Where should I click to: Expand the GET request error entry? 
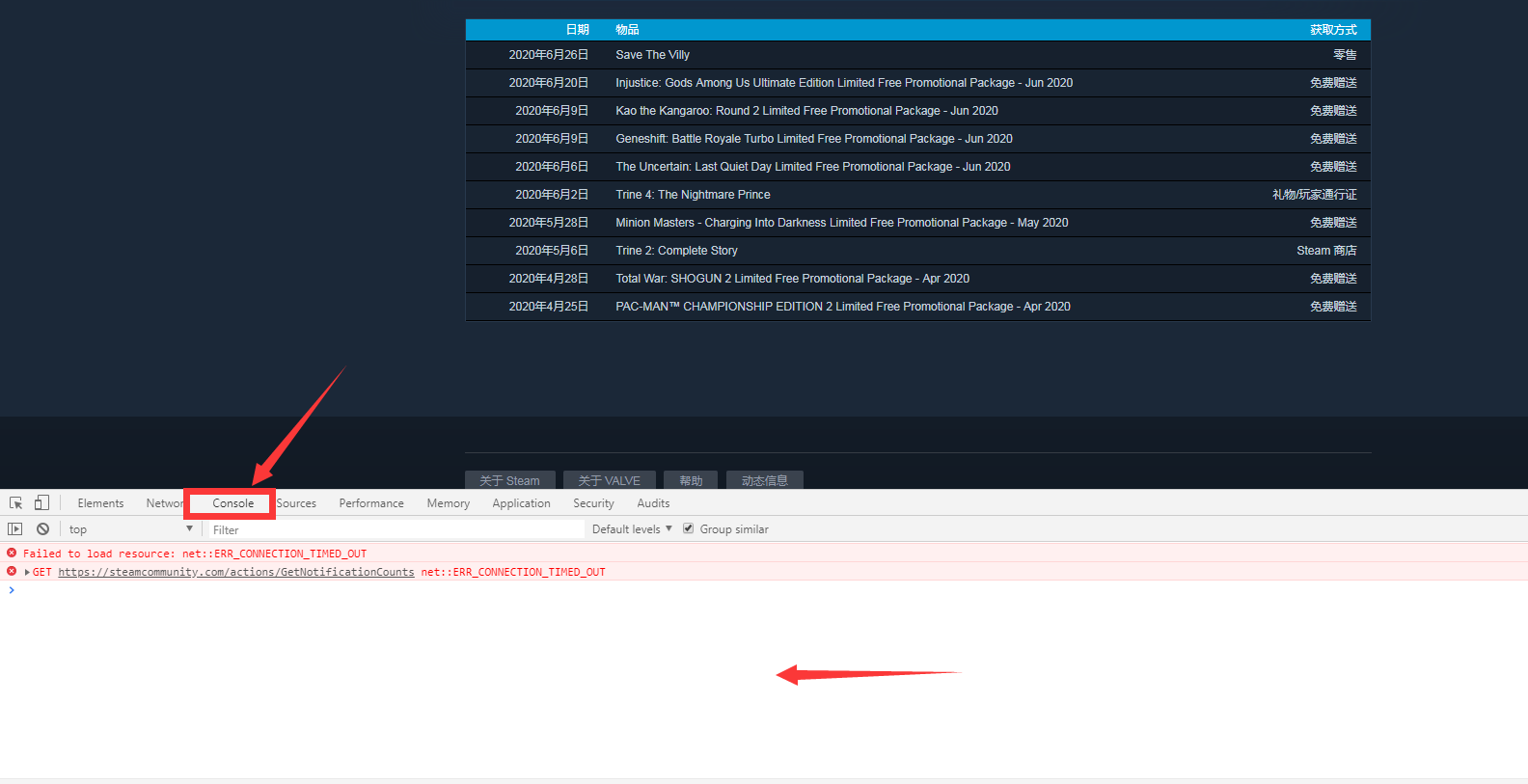click(x=27, y=573)
